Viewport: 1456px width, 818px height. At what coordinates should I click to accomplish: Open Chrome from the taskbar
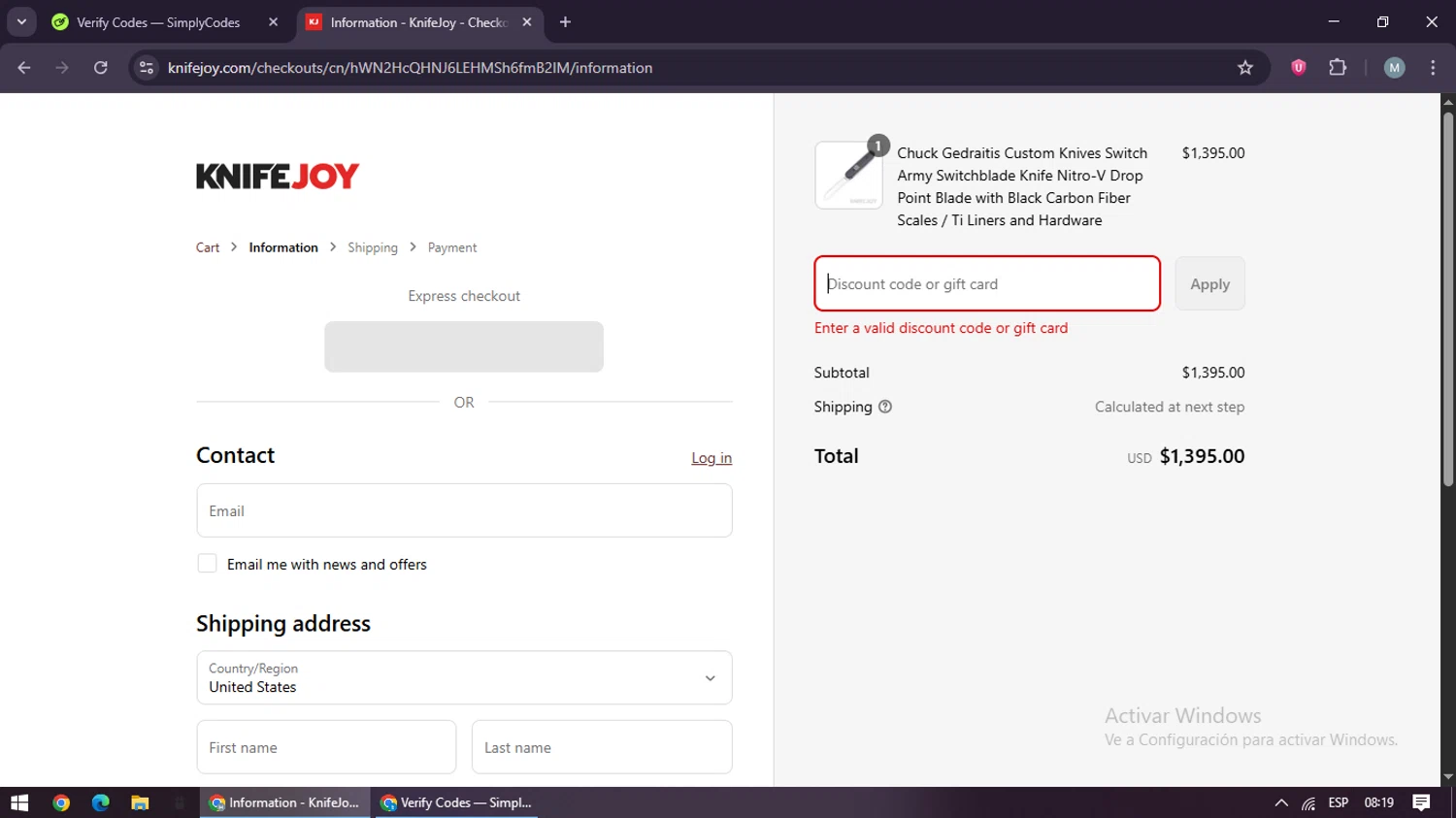pyautogui.click(x=61, y=802)
